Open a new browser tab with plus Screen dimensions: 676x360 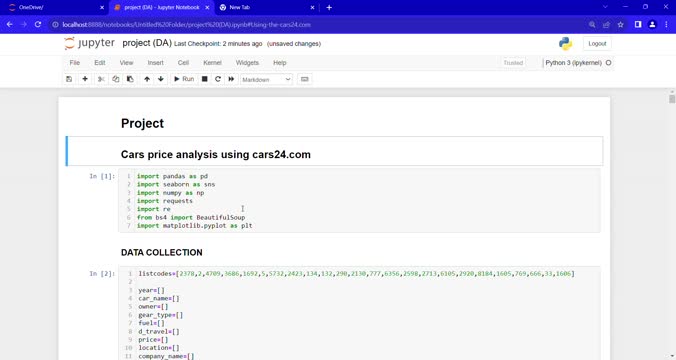[x=329, y=7]
